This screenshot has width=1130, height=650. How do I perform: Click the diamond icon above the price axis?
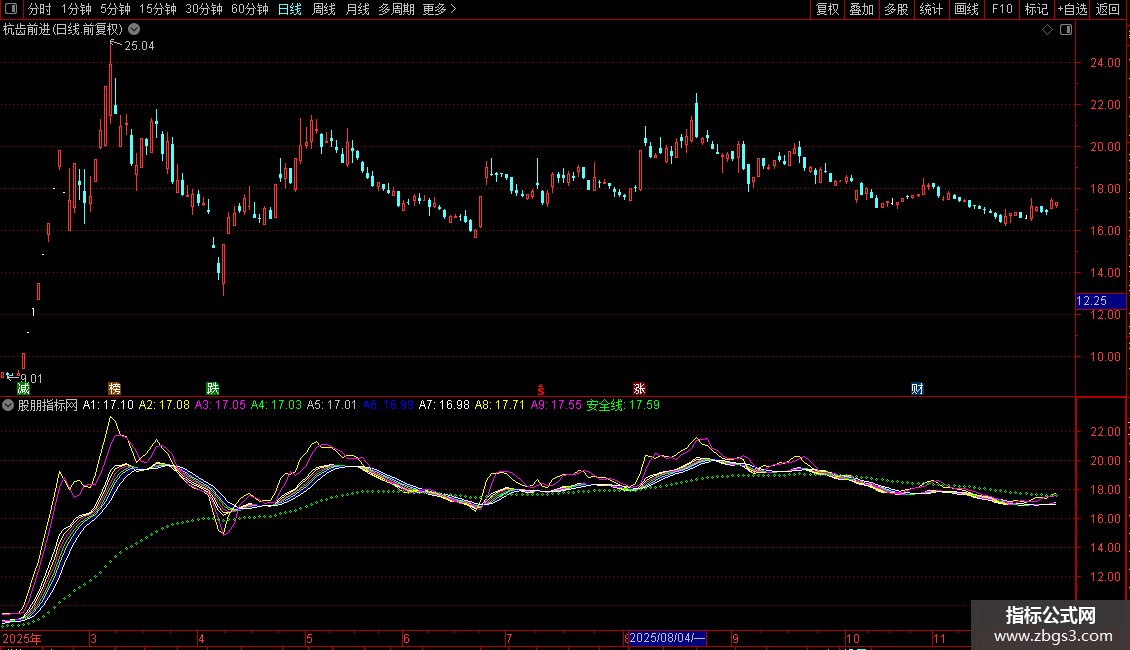[x=1047, y=30]
